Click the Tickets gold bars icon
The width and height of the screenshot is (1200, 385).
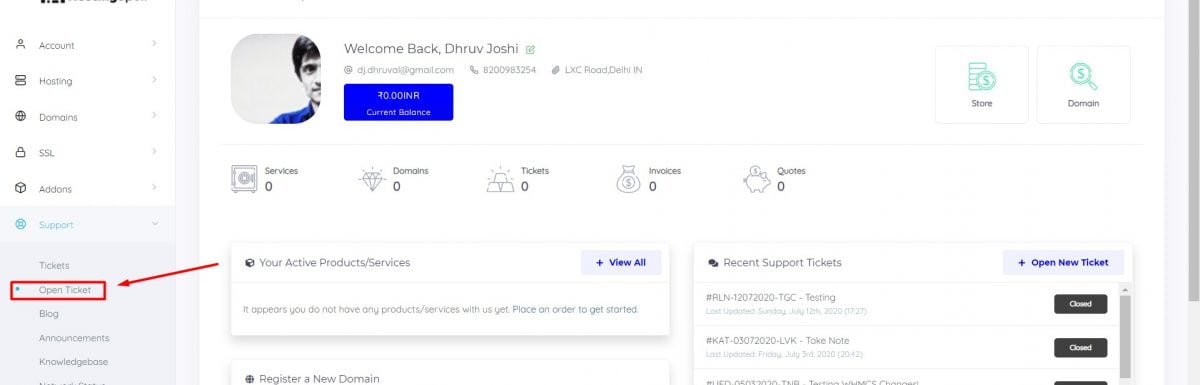point(500,179)
